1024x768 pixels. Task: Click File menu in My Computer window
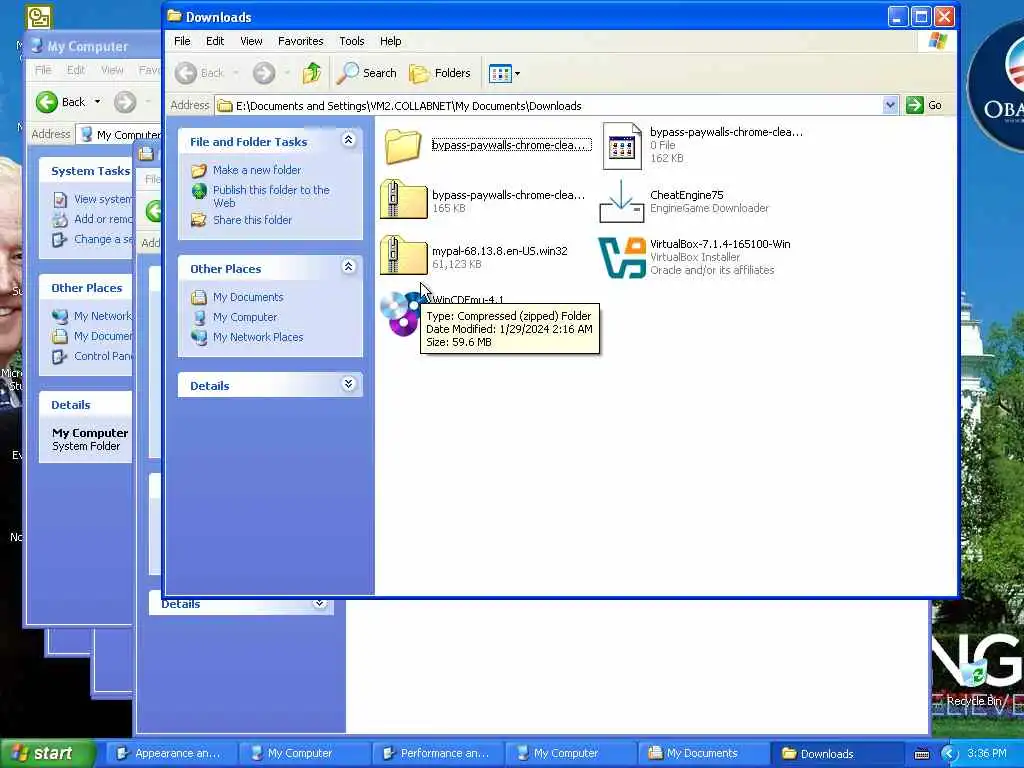point(43,70)
